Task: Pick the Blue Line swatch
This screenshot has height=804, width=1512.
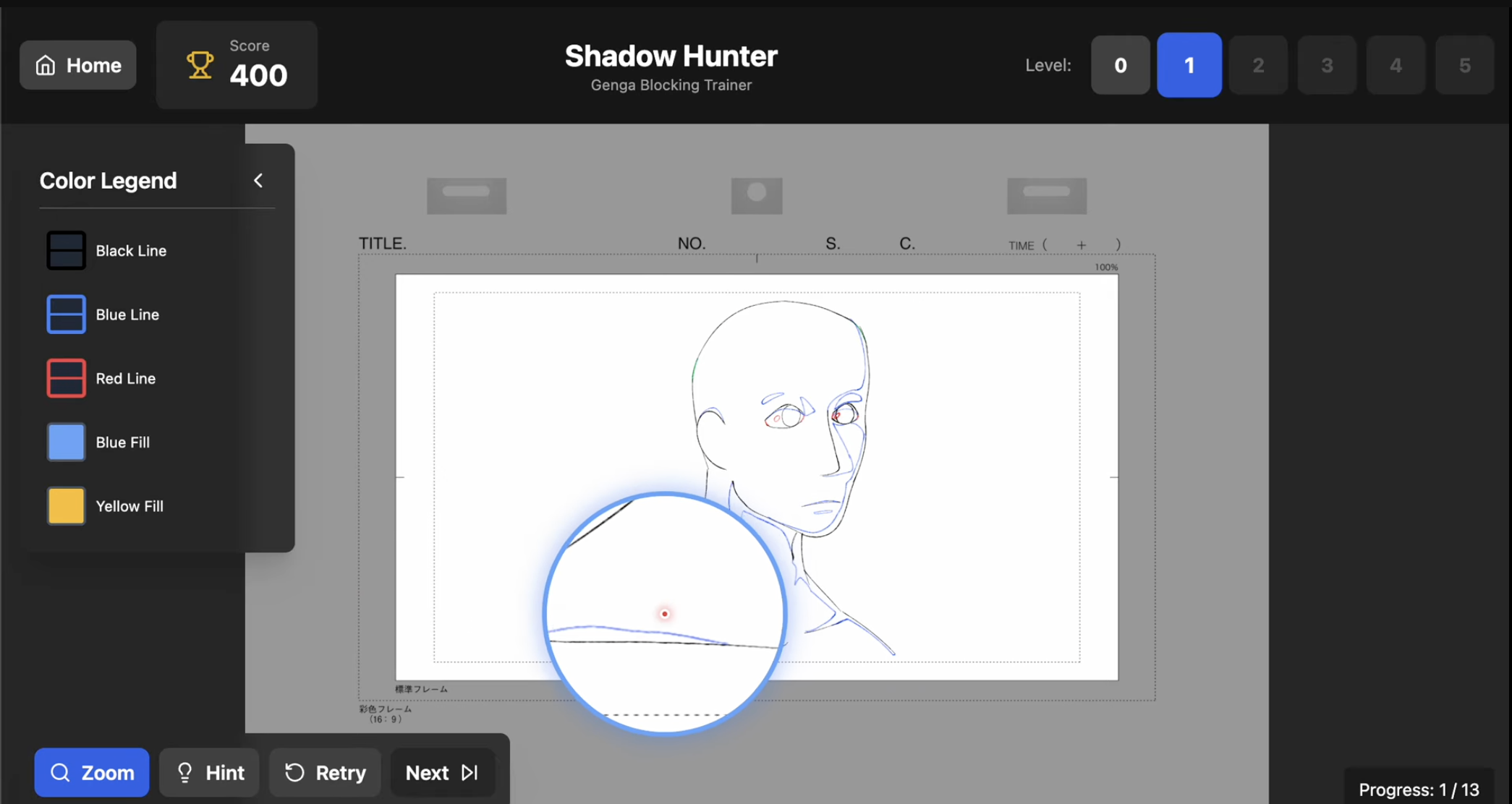Action: 66,314
